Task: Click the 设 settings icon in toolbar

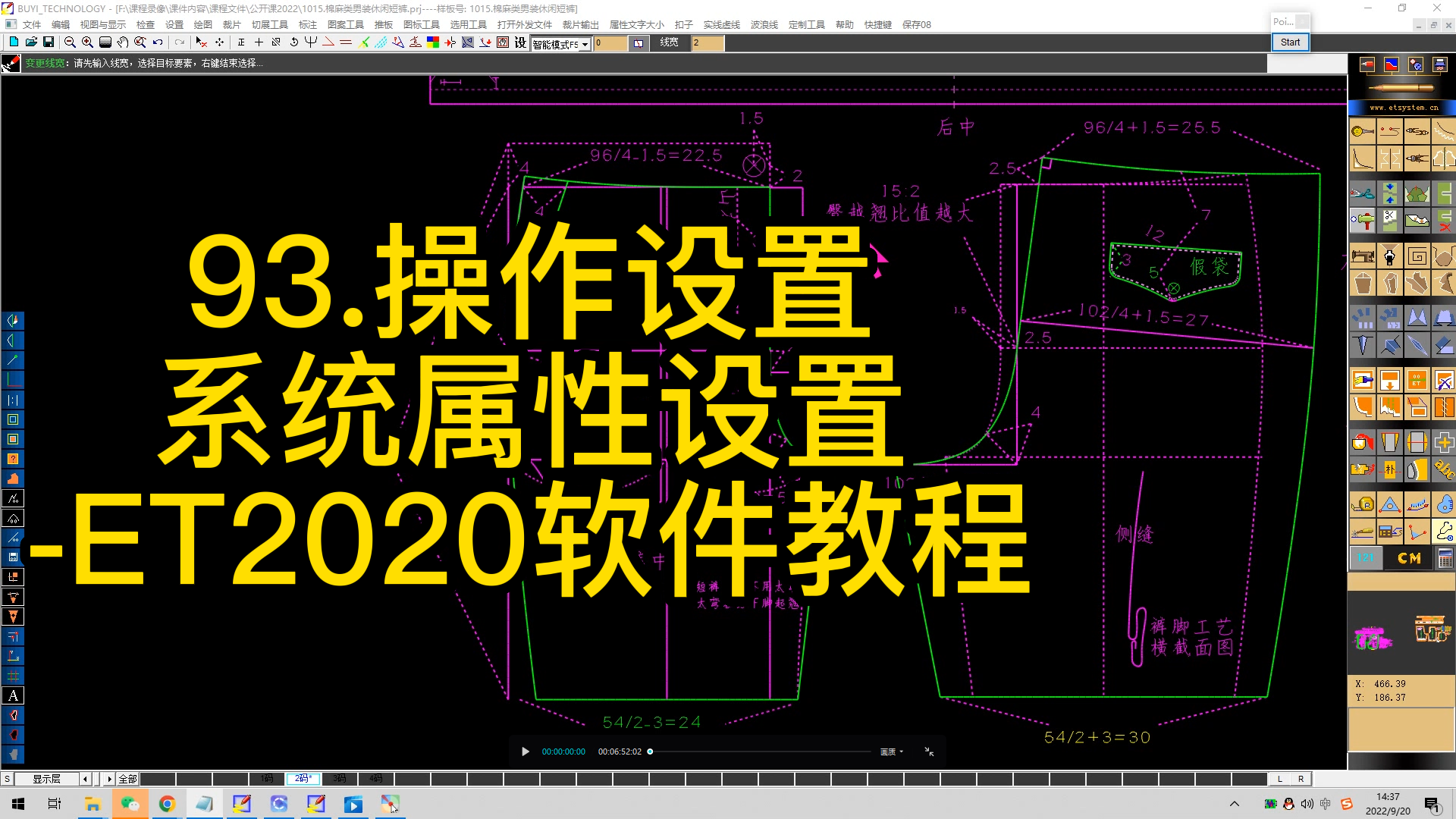Action: (520, 42)
